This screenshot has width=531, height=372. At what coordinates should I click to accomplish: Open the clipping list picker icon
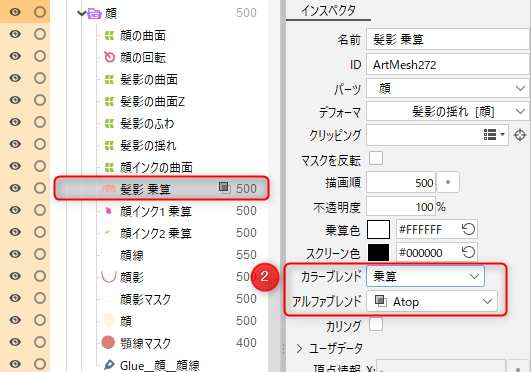[494, 135]
